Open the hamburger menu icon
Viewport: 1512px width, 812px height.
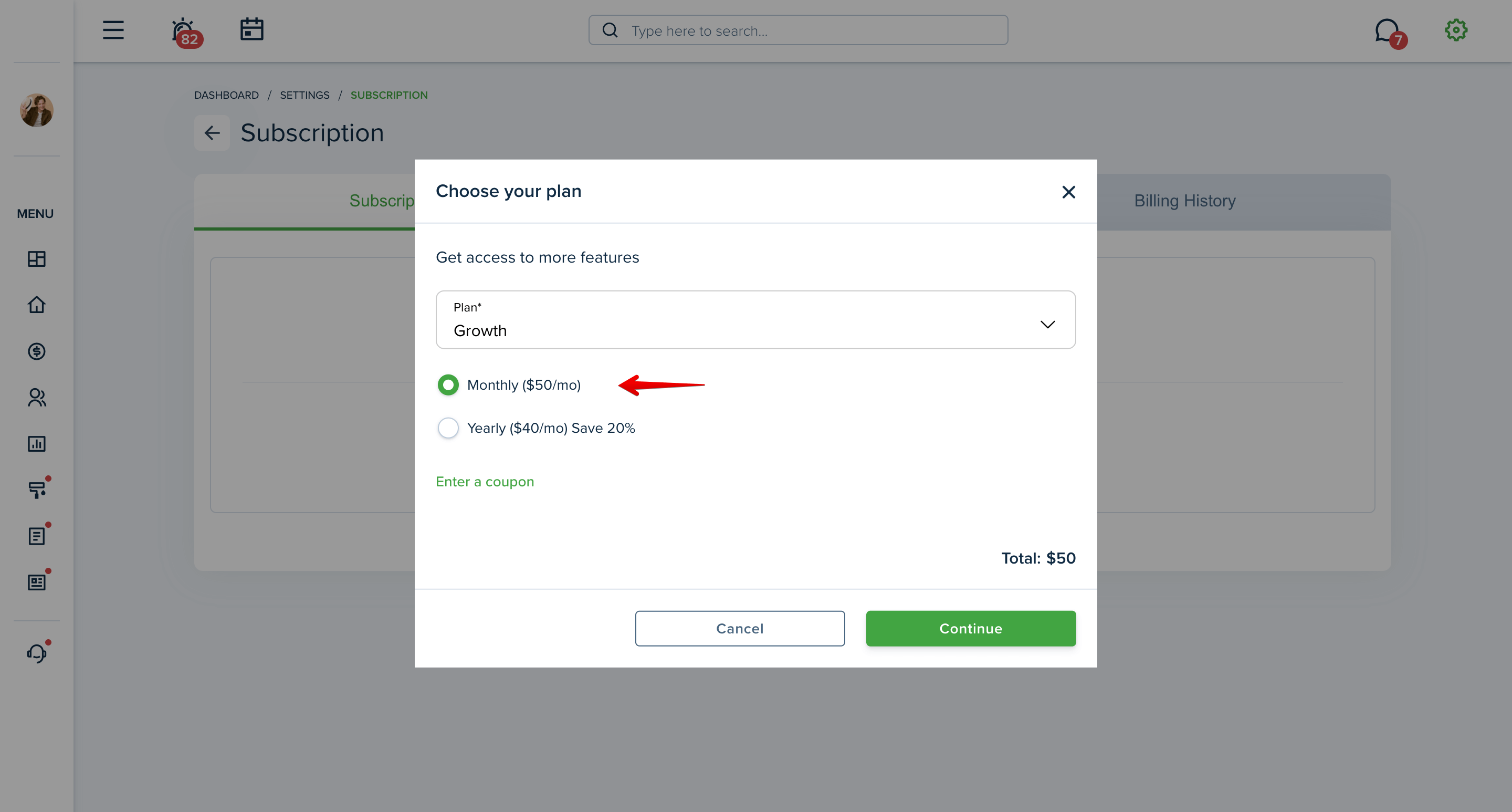click(113, 30)
